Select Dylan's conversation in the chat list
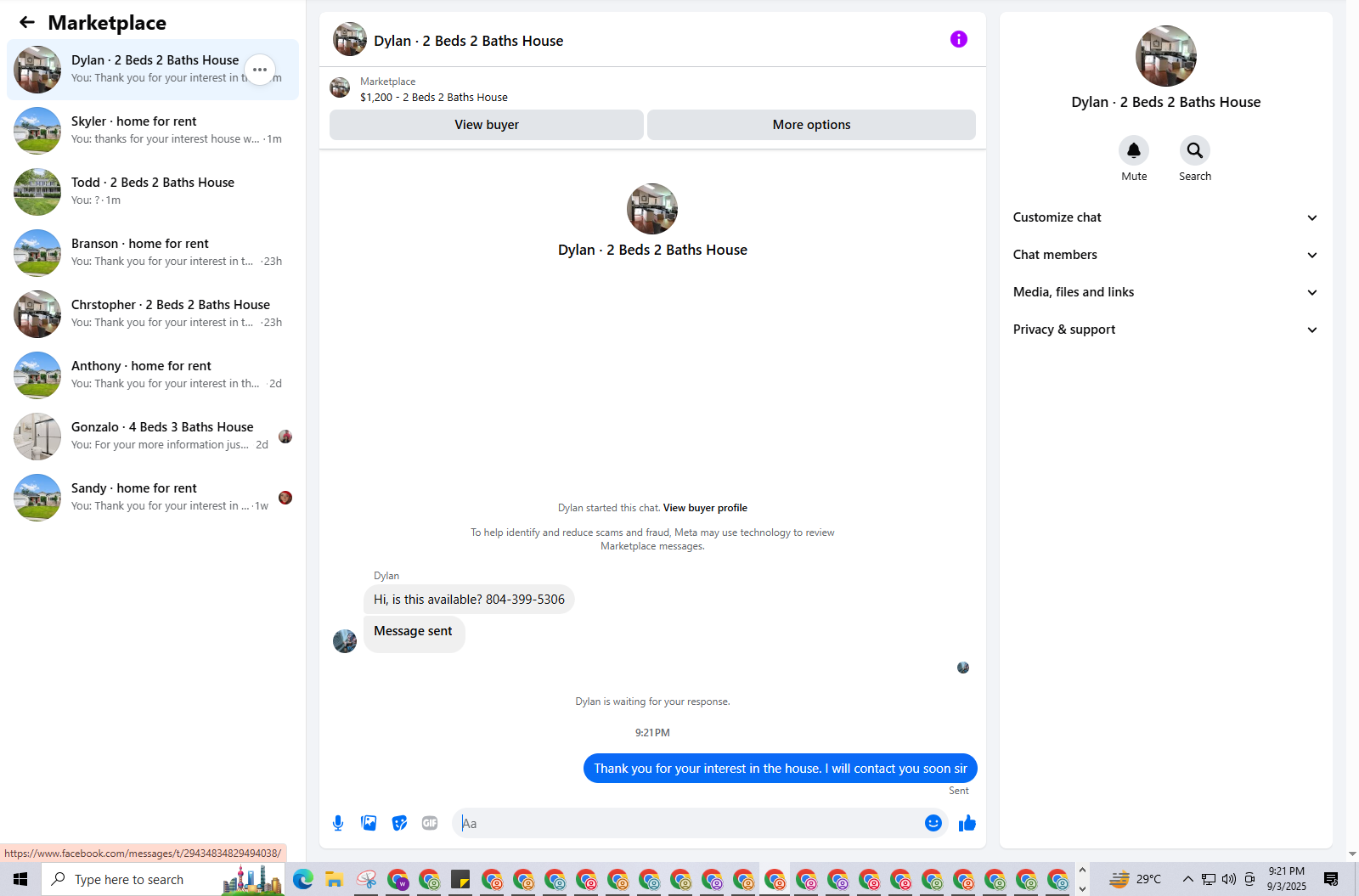 tap(153, 70)
